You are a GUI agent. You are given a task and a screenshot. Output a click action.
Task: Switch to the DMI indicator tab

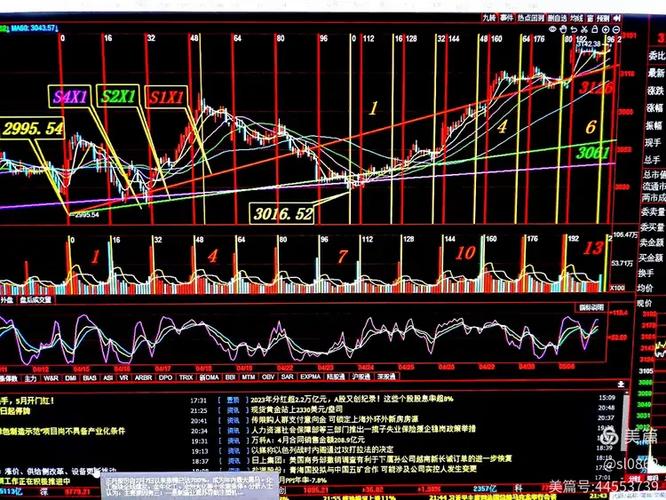[x=71, y=378]
